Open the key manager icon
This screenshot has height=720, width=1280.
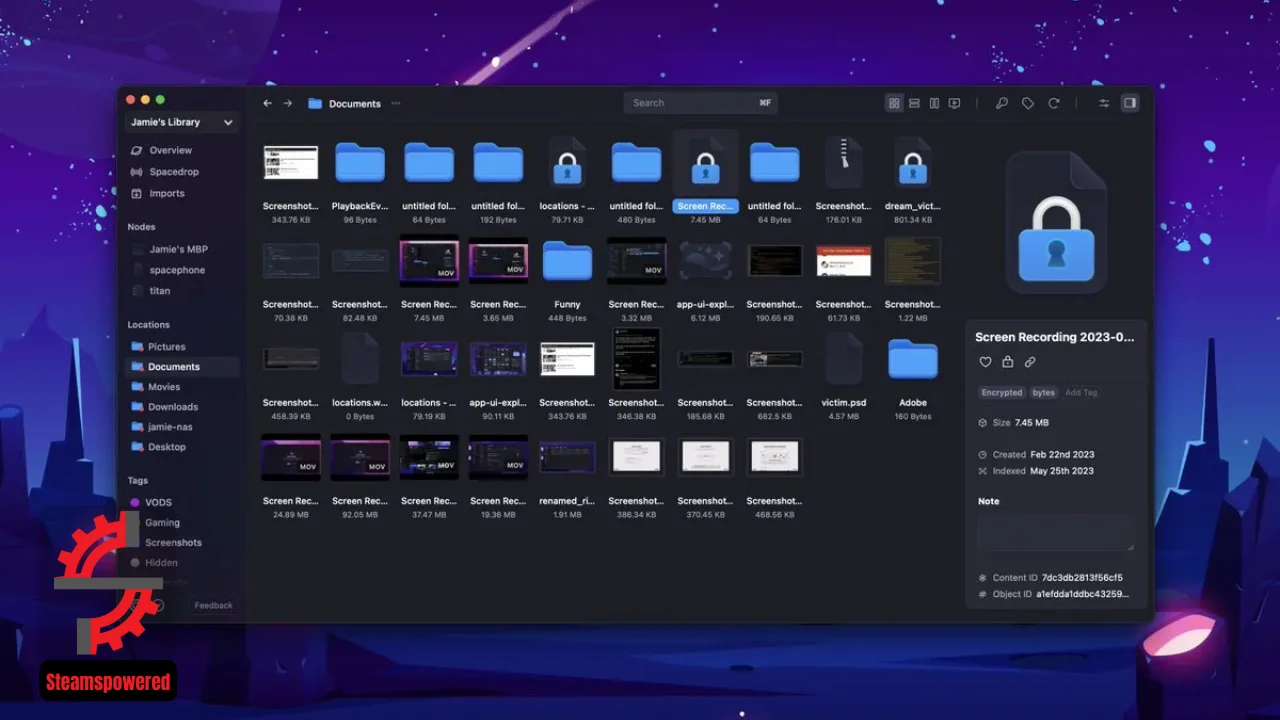[1002, 103]
